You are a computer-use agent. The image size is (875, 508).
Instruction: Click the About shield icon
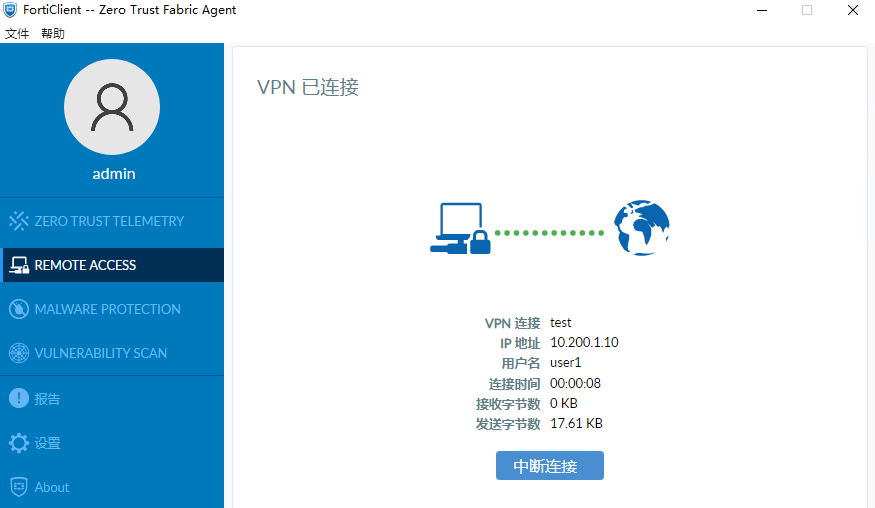[18, 487]
